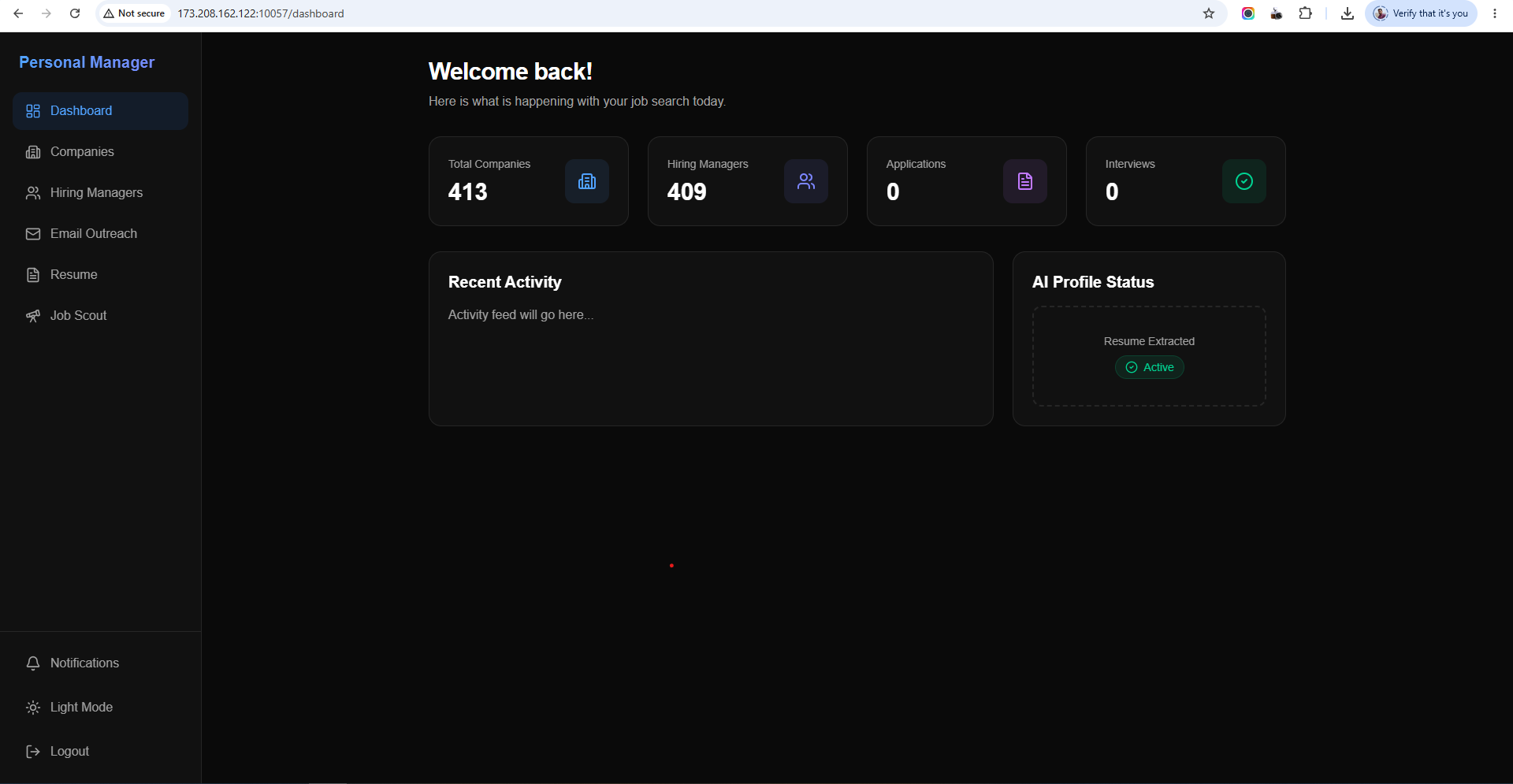Click the colorful circle extension icon
The width and height of the screenshot is (1513, 784).
click(x=1248, y=13)
